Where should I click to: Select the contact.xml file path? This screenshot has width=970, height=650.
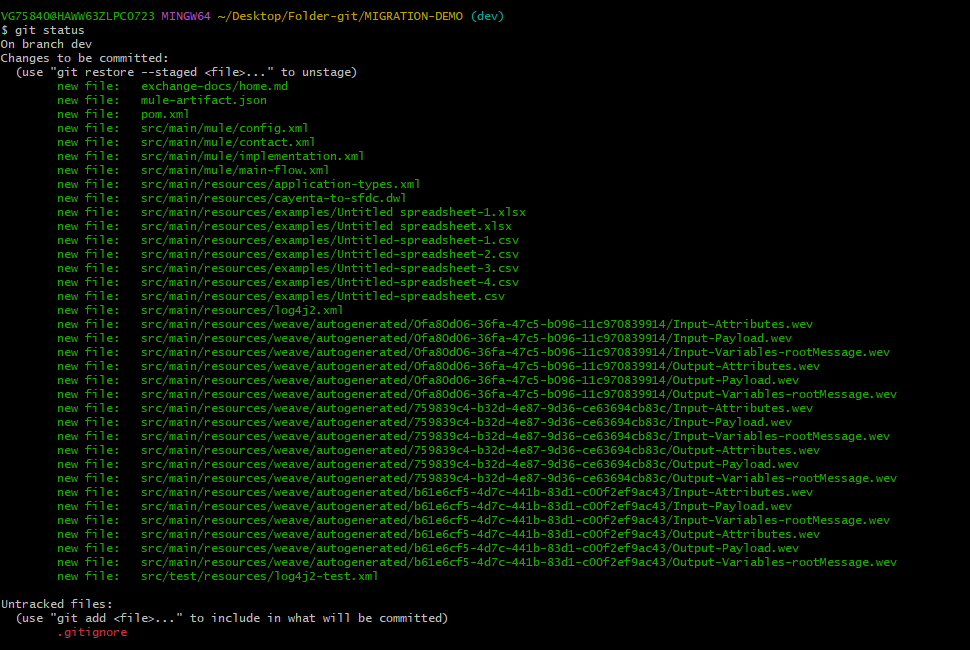click(226, 141)
